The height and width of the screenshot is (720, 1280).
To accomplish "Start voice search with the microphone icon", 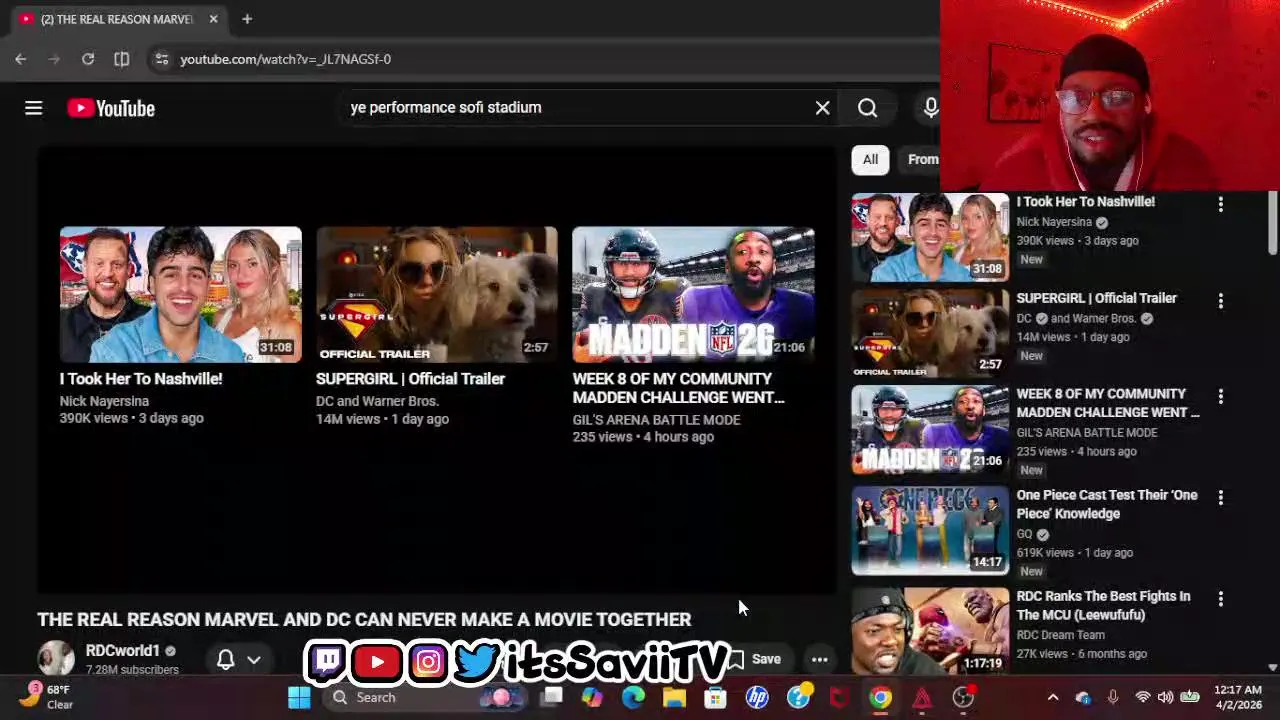I will tap(931, 107).
